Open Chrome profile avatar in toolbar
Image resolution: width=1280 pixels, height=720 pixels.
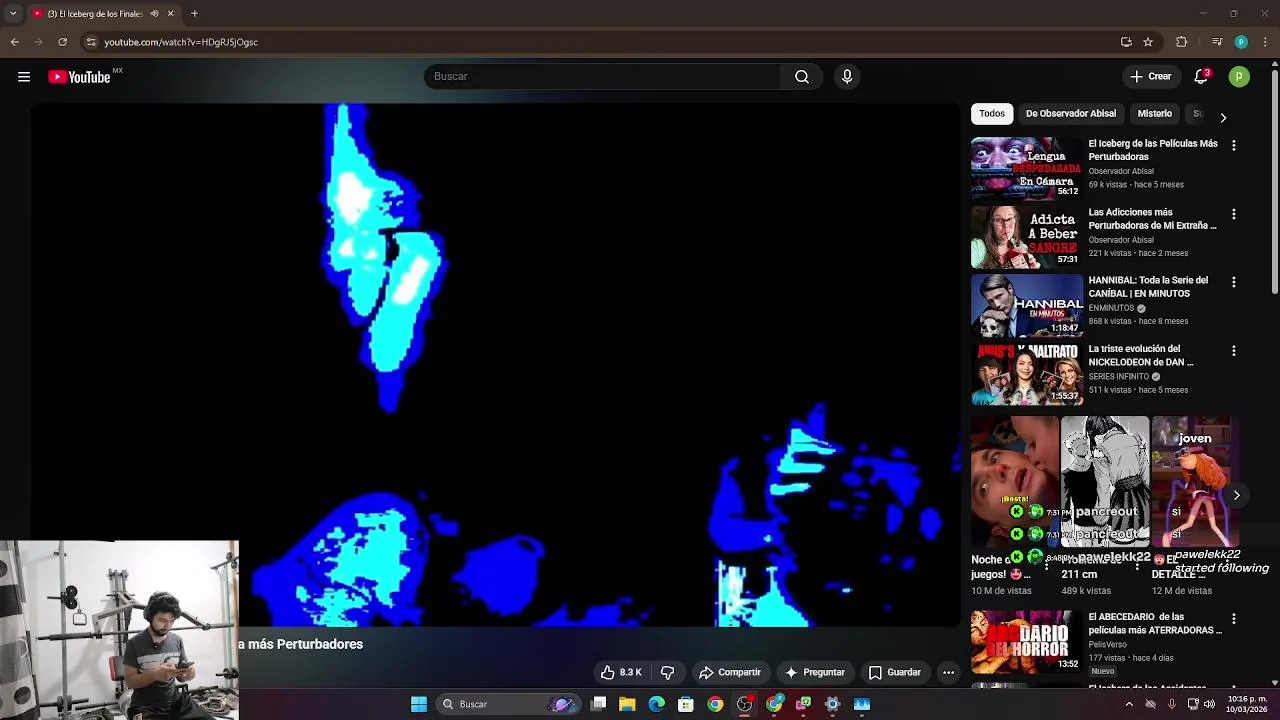(x=1241, y=42)
